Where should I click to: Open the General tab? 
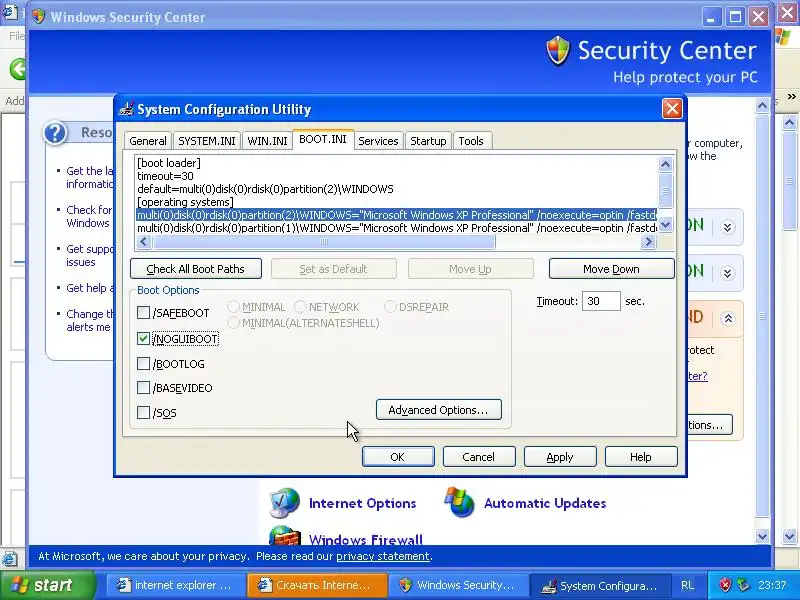(147, 141)
